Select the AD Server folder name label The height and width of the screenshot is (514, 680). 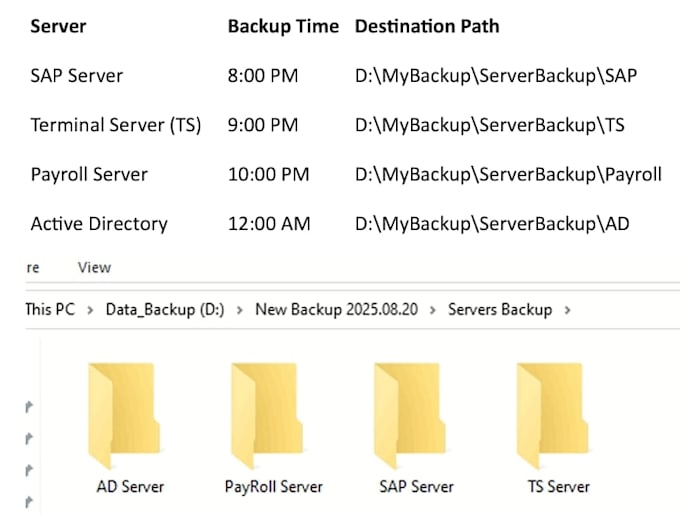tap(130, 487)
